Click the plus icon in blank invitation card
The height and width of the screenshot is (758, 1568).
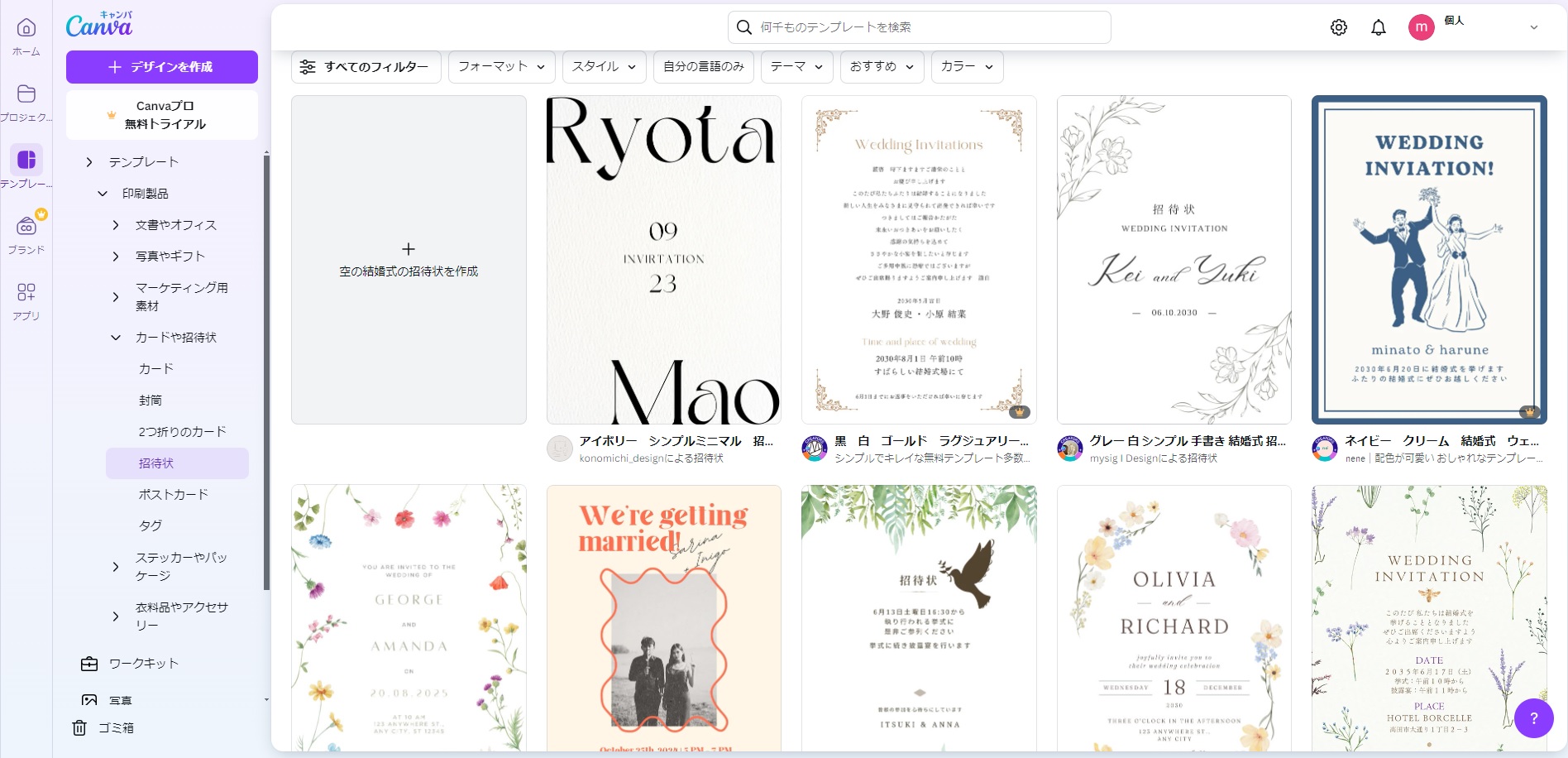409,249
